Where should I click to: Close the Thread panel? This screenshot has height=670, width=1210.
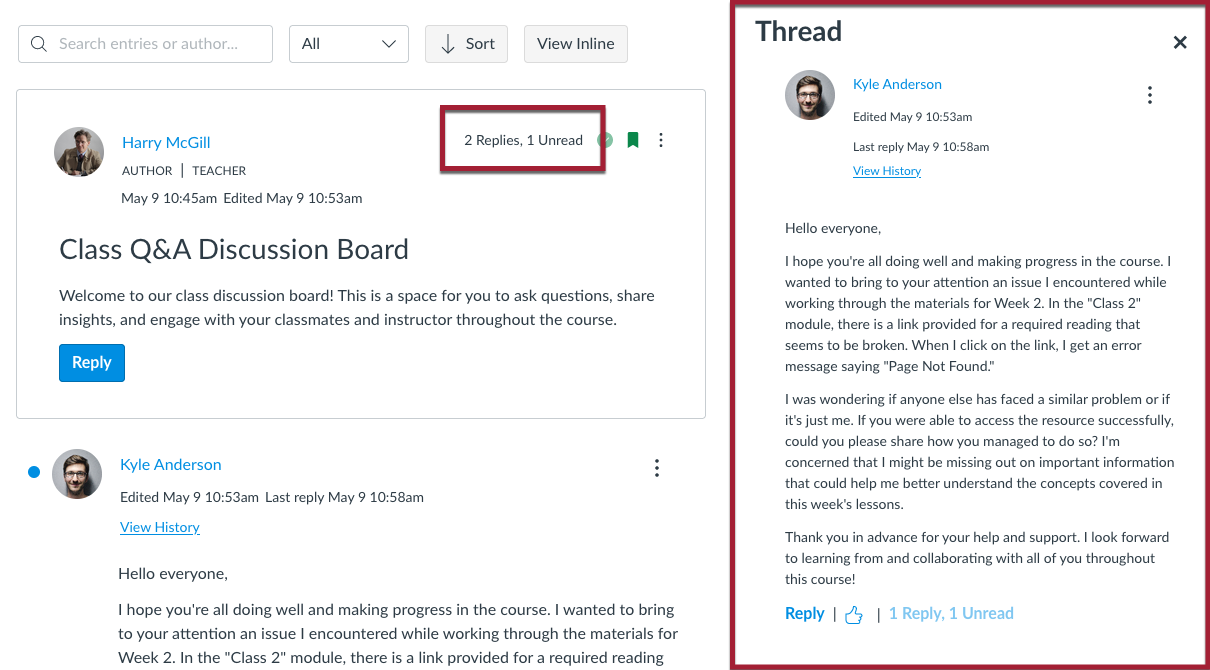1180,42
